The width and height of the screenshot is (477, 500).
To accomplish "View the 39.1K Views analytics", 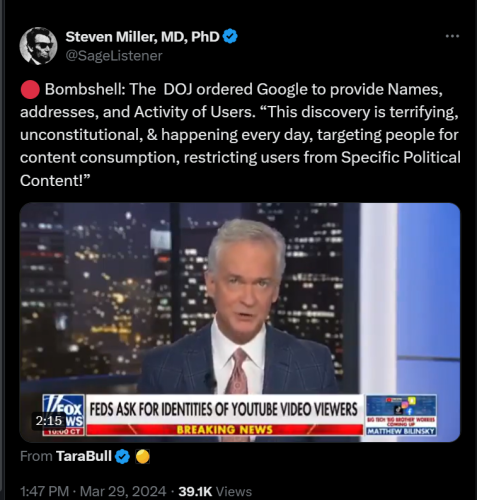I will [x=215, y=491].
